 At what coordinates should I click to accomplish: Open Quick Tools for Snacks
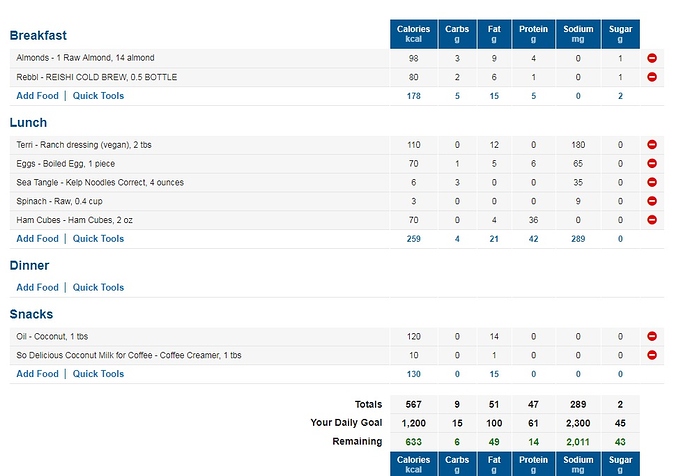[98, 374]
